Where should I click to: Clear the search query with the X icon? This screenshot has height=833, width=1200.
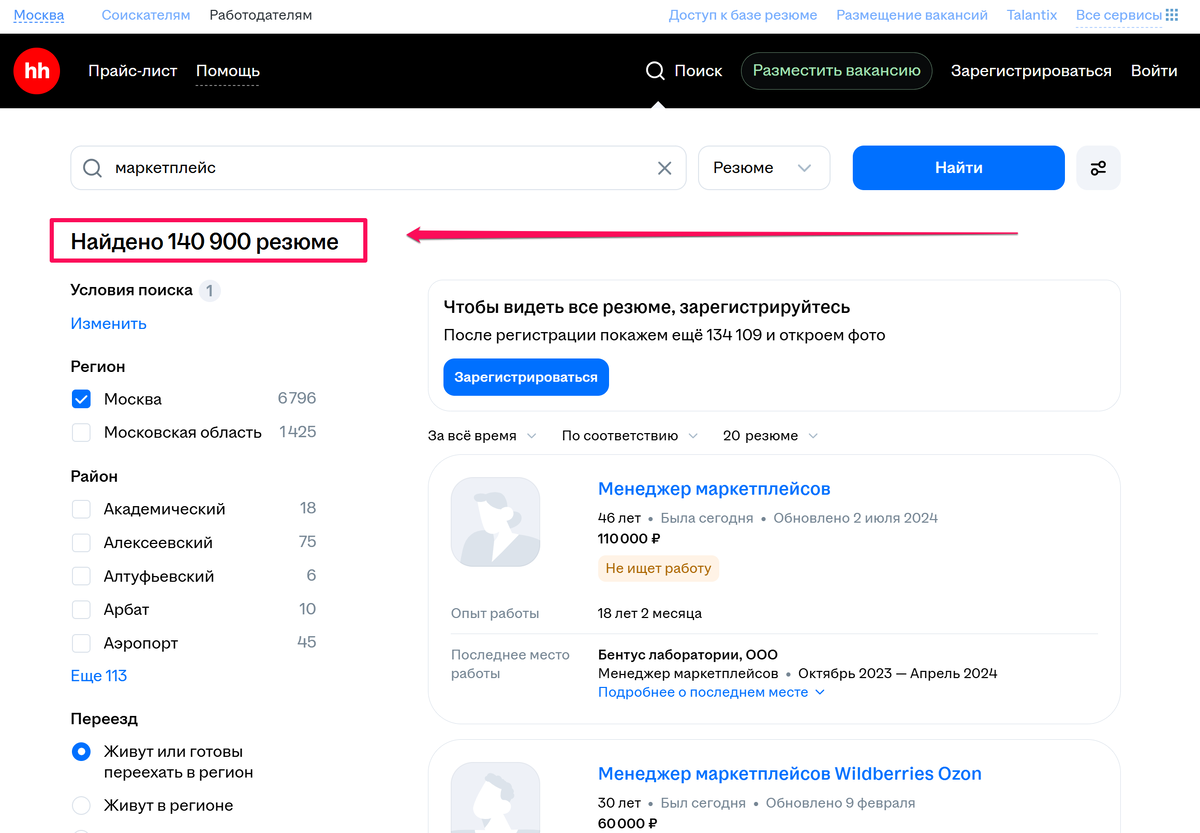coord(664,167)
